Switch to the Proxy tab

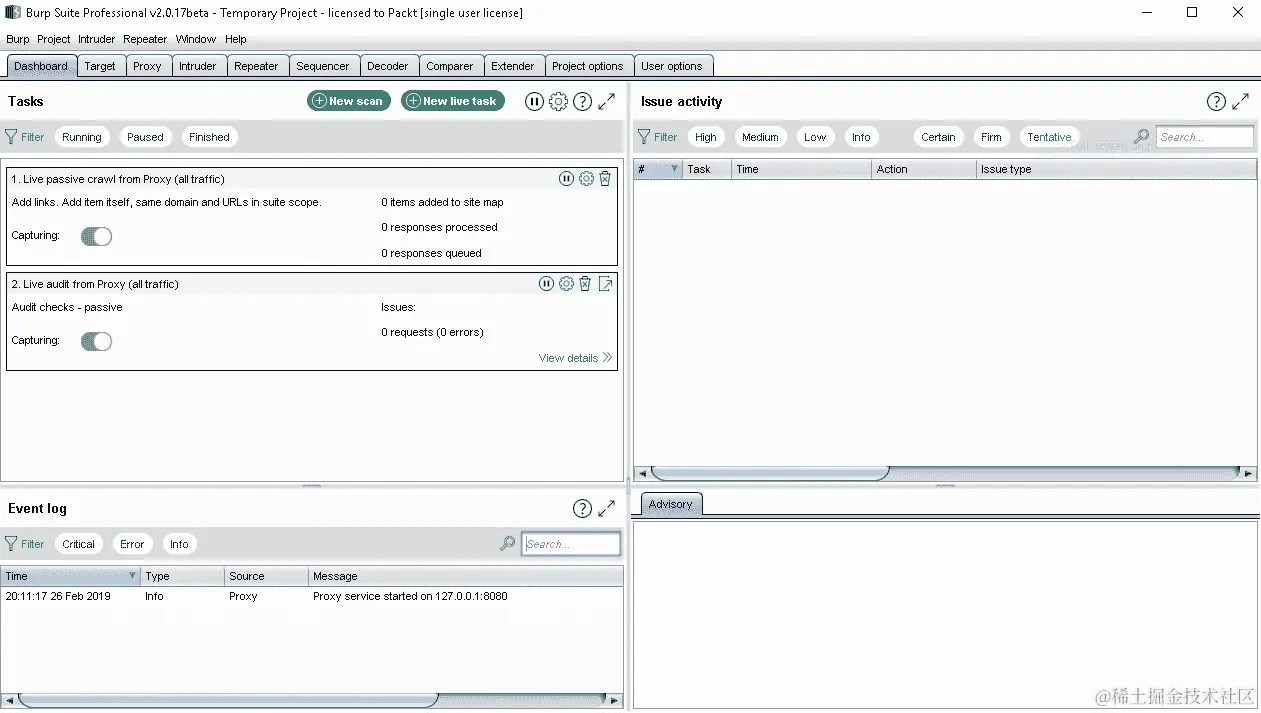pyautogui.click(x=147, y=66)
